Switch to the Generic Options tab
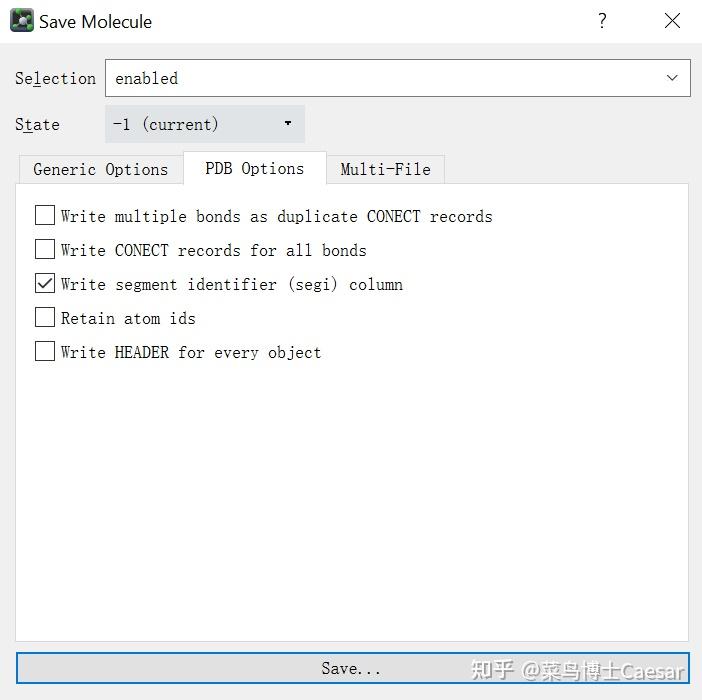Image resolution: width=702 pixels, height=700 pixels. (100, 169)
